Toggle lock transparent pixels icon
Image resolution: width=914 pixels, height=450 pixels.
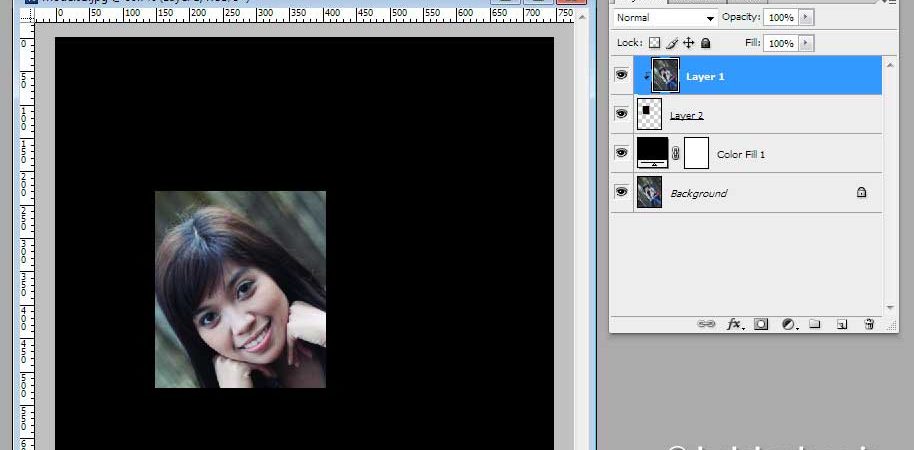click(x=655, y=43)
